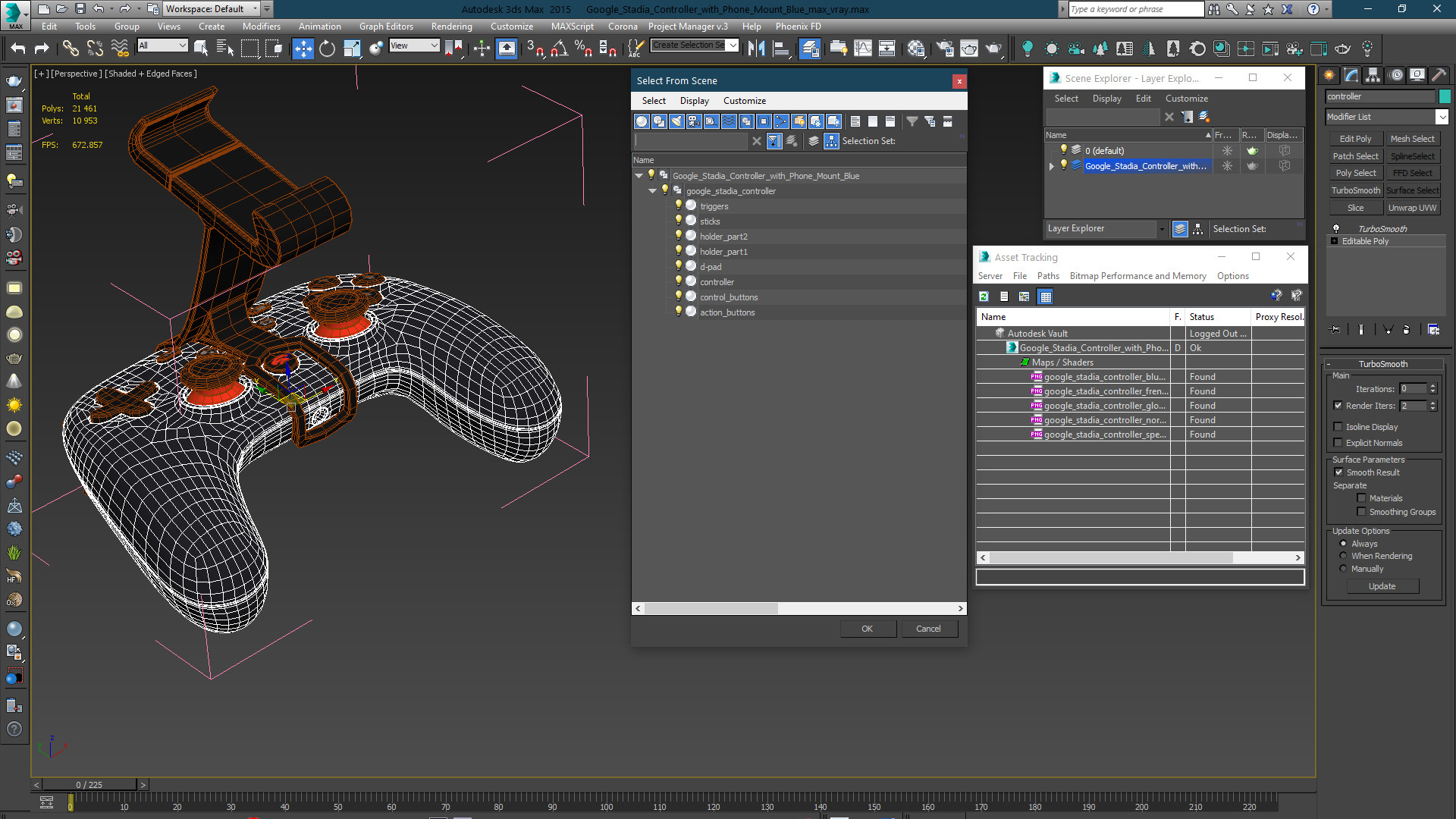
Task: Toggle the Smooth Result checkbox
Action: point(1338,472)
